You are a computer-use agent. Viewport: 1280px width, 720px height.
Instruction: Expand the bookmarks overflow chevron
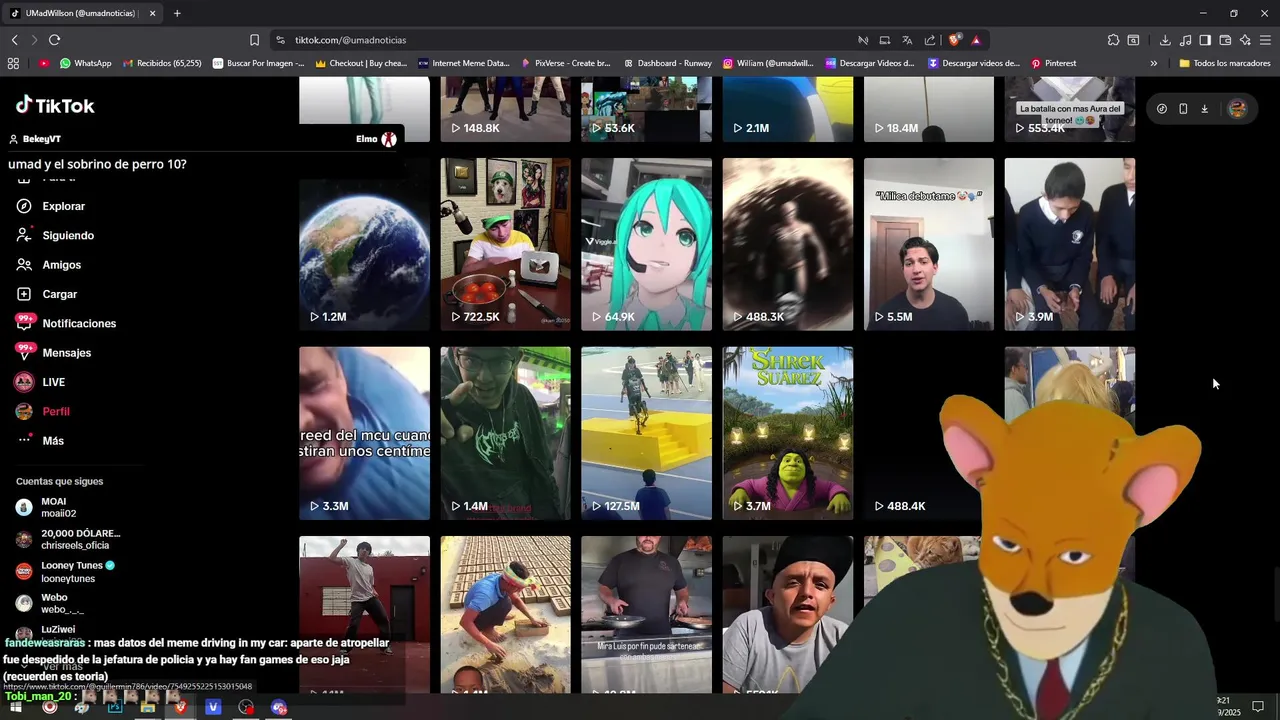1153,63
